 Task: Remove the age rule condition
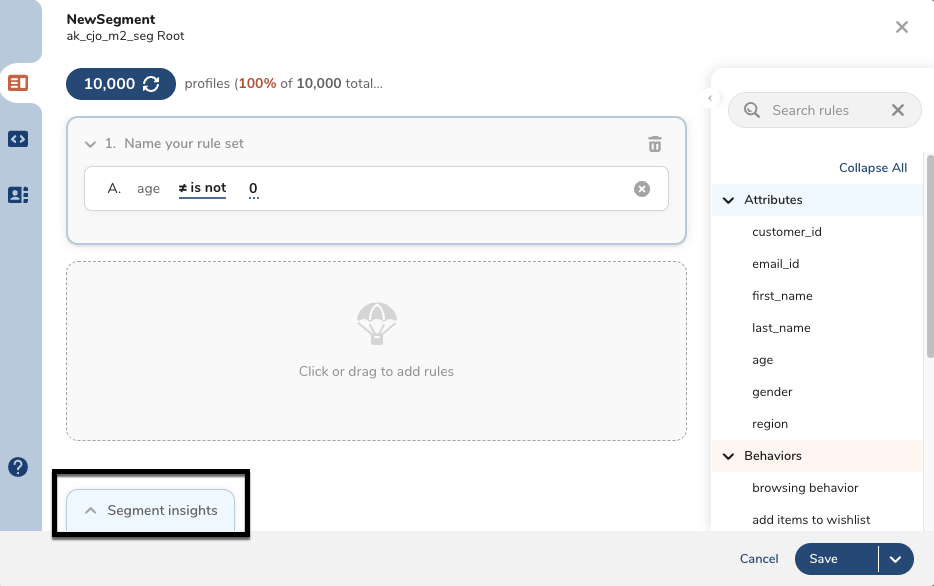(642, 189)
